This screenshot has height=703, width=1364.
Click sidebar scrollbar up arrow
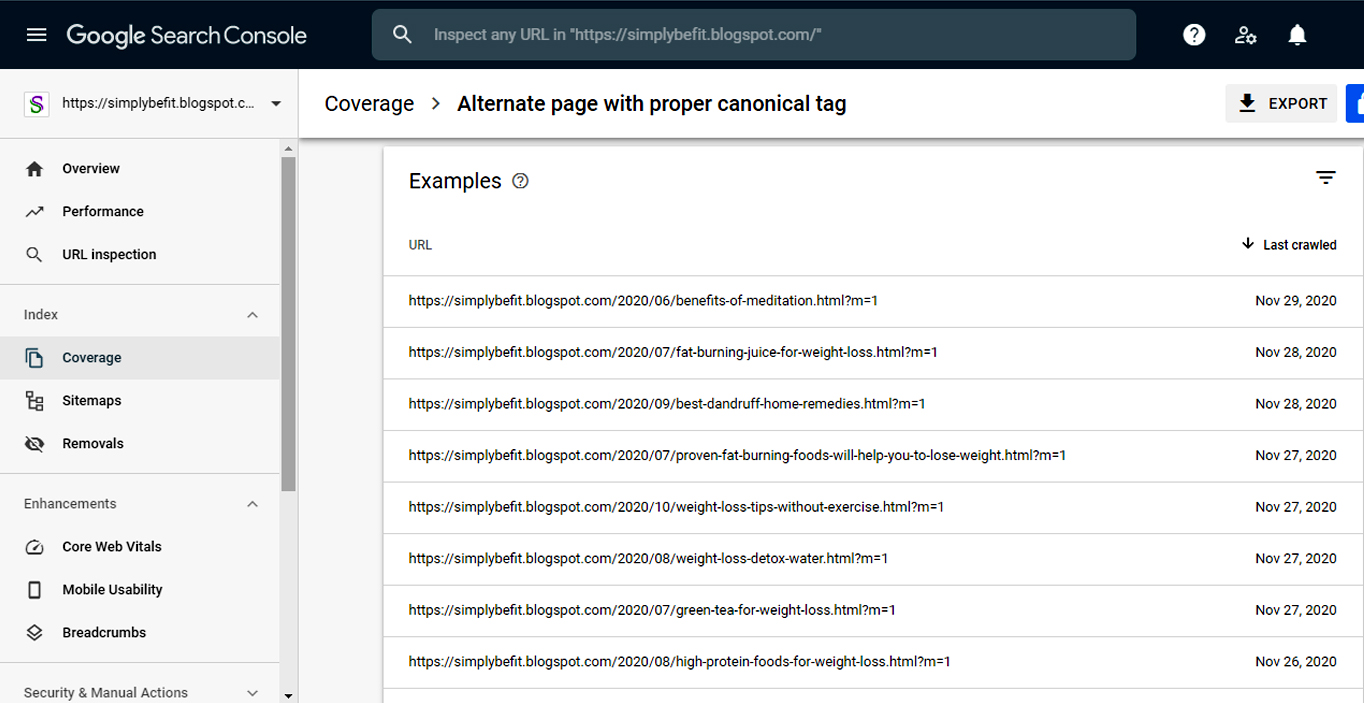(x=288, y=150)
